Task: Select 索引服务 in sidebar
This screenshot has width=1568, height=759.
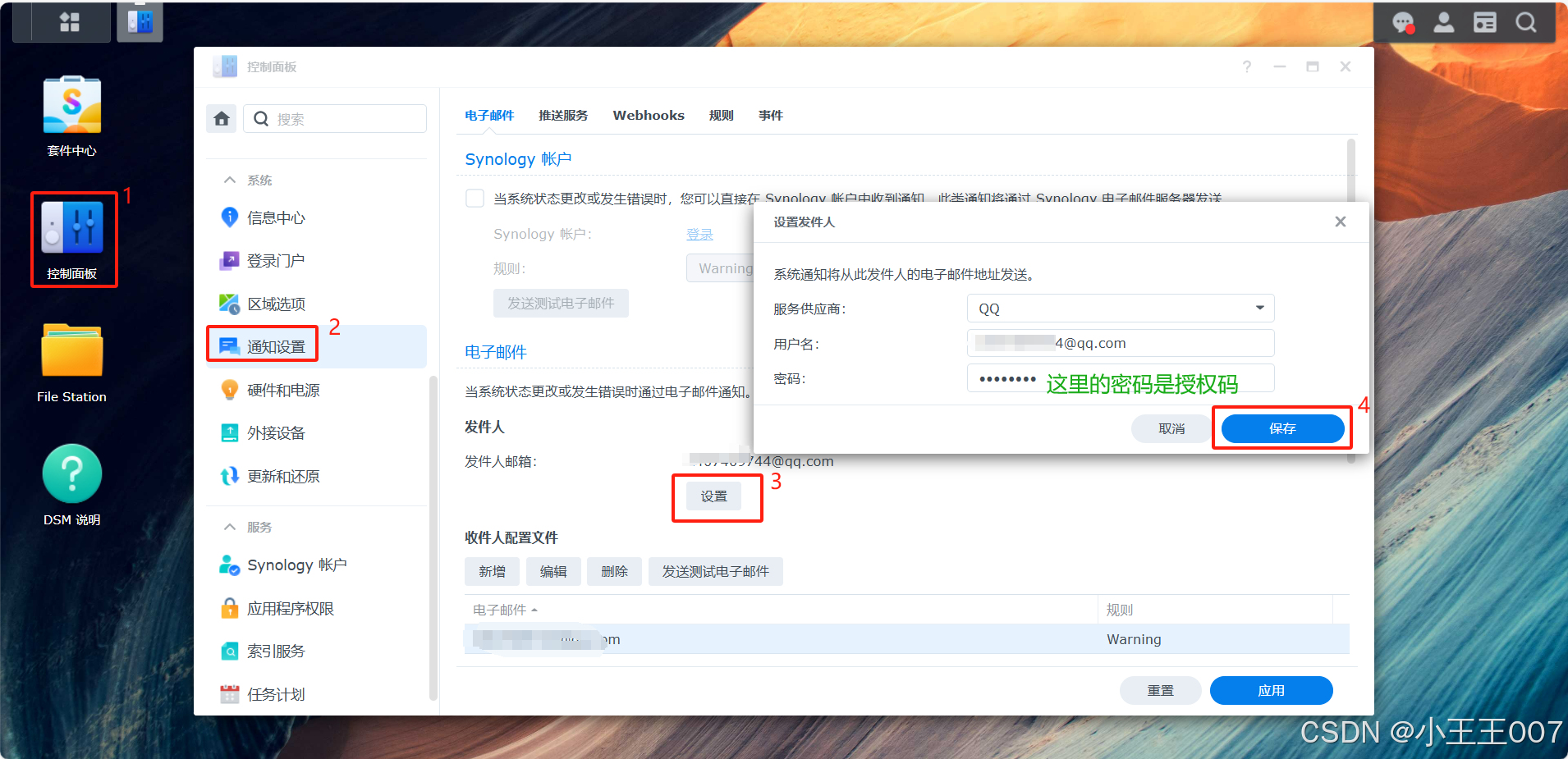Action: pos(316,651)
